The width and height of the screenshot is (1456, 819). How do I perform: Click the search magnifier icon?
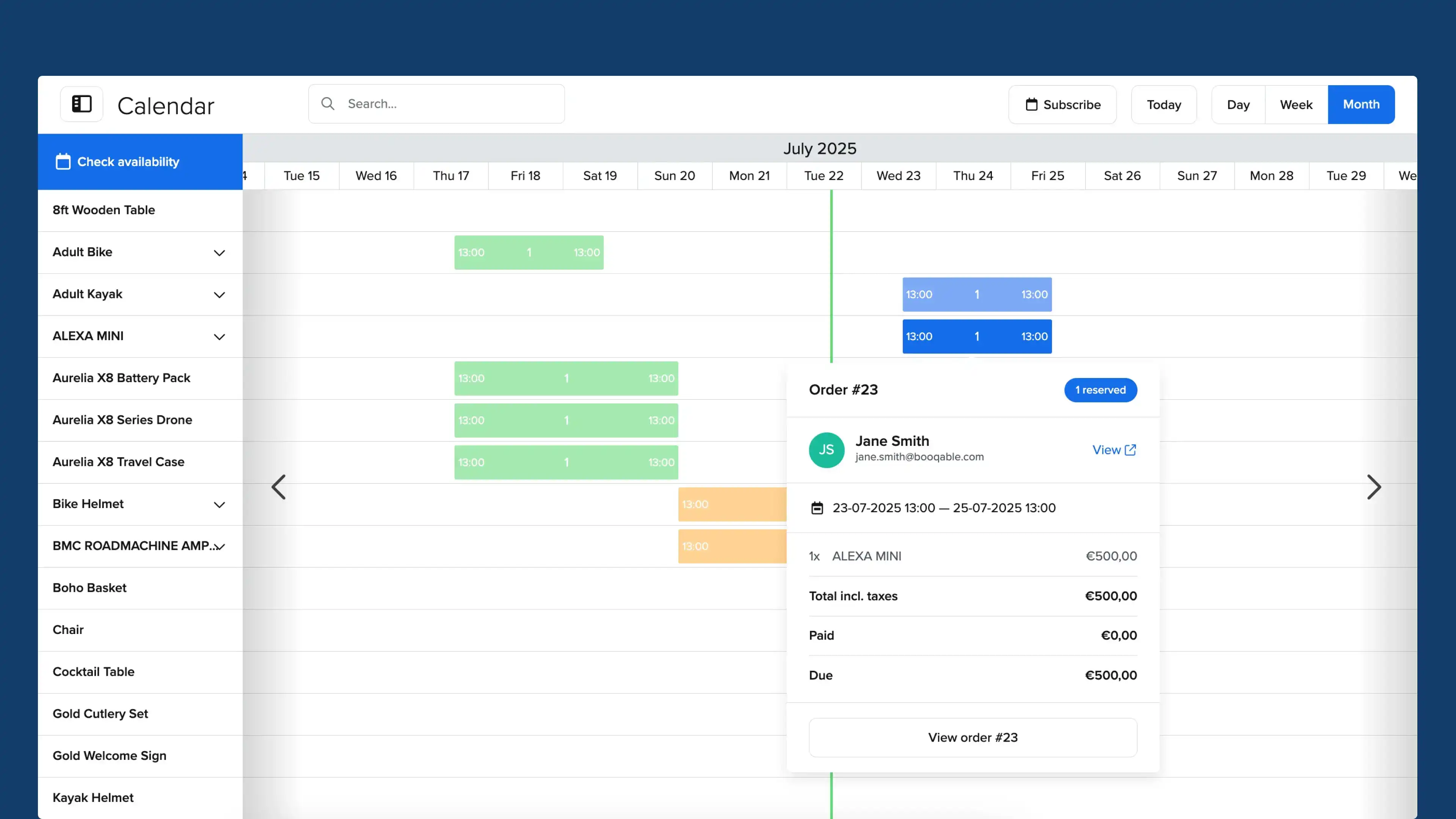pyautogui.click(x=328, y=104)
